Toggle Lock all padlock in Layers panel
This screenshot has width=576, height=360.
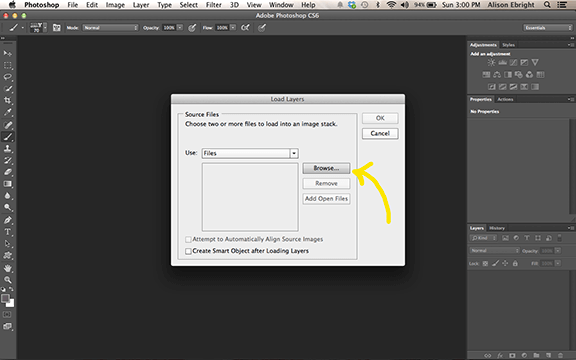[515, 263]
